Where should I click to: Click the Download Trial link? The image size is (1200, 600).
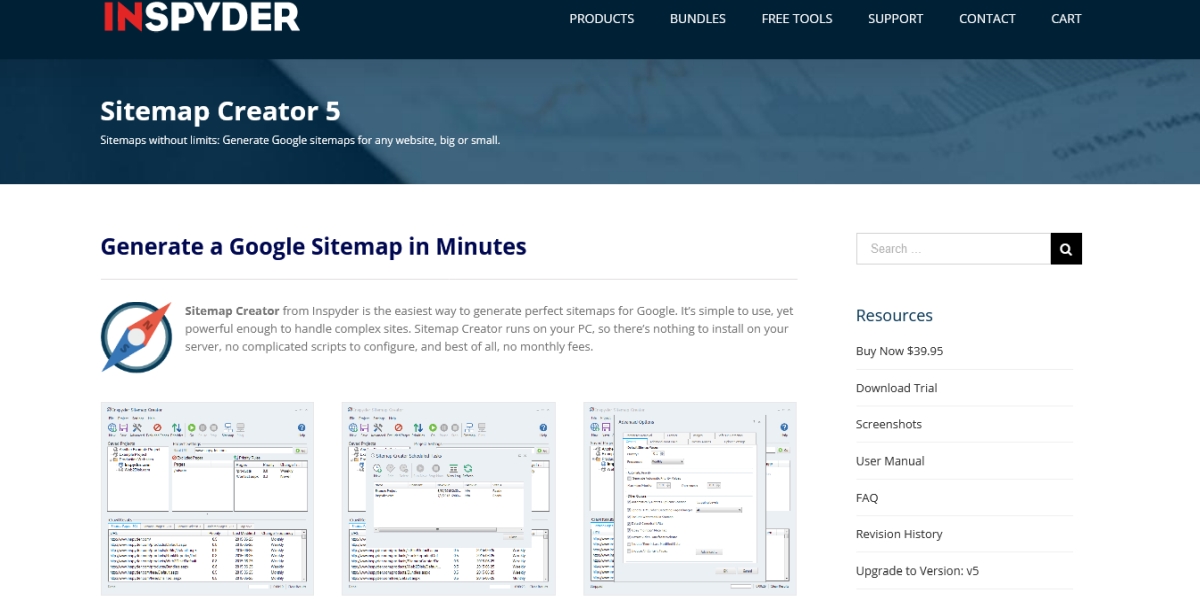(896, 388)
